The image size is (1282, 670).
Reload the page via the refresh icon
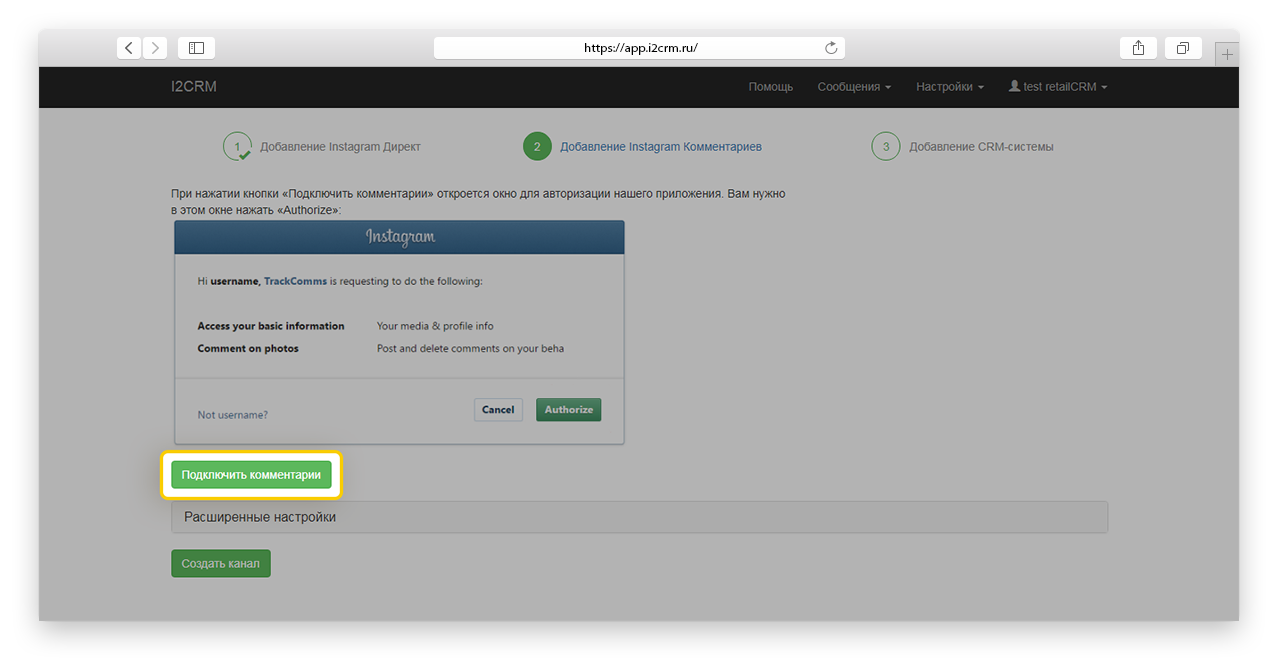tap(831, 48)
